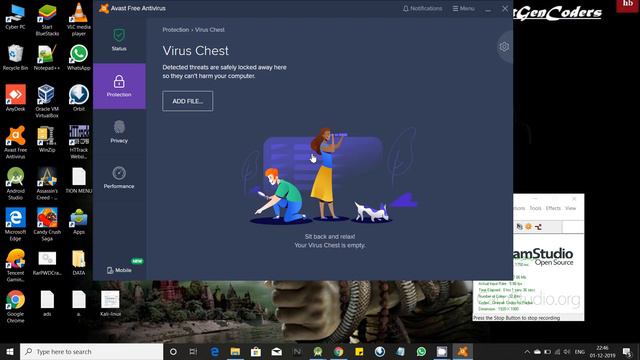Click the Windows Start button

tap(10, 351)
